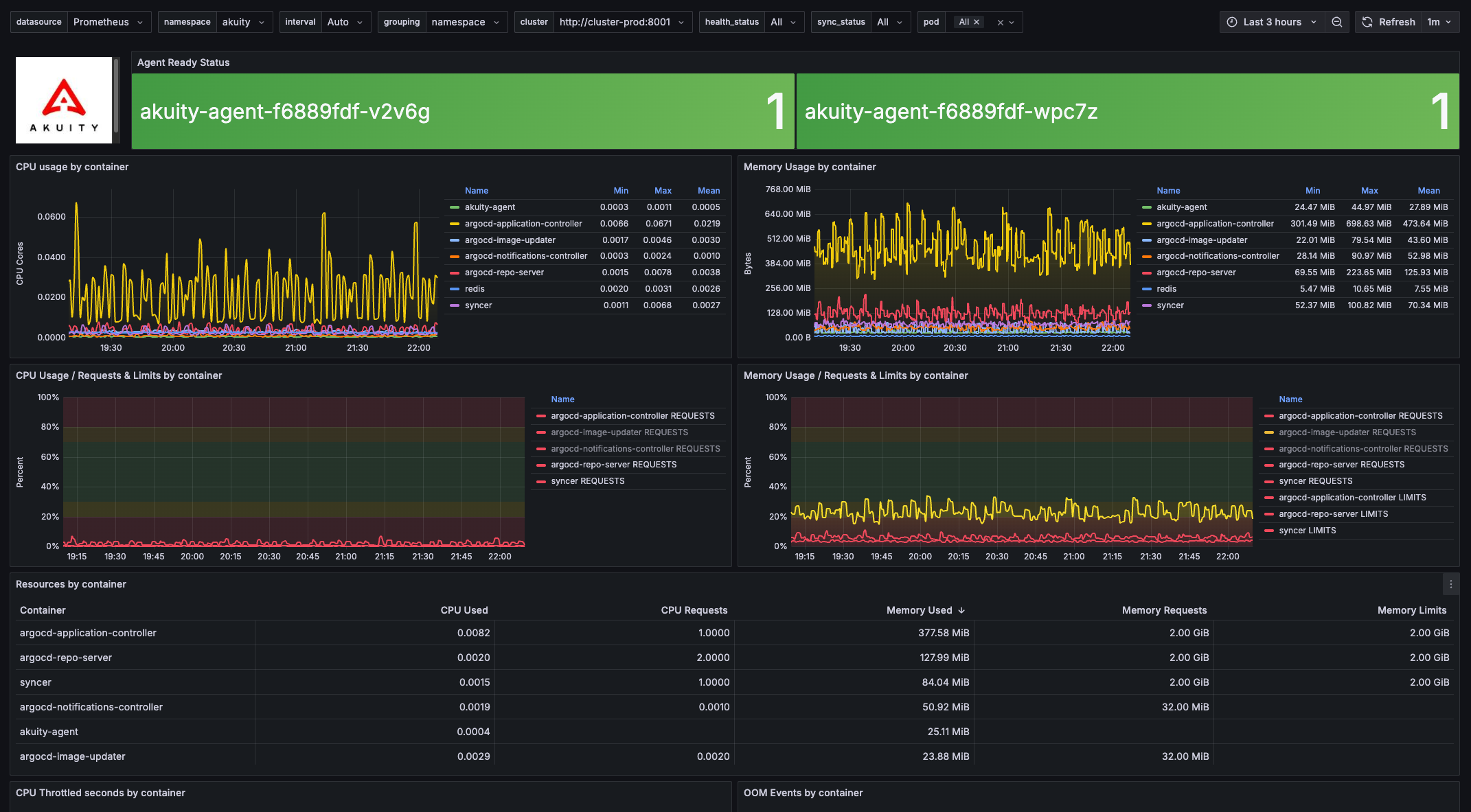Sort CPU usage legend by Min
Viewport: 1471px width, 812px height.
point(621,191)
